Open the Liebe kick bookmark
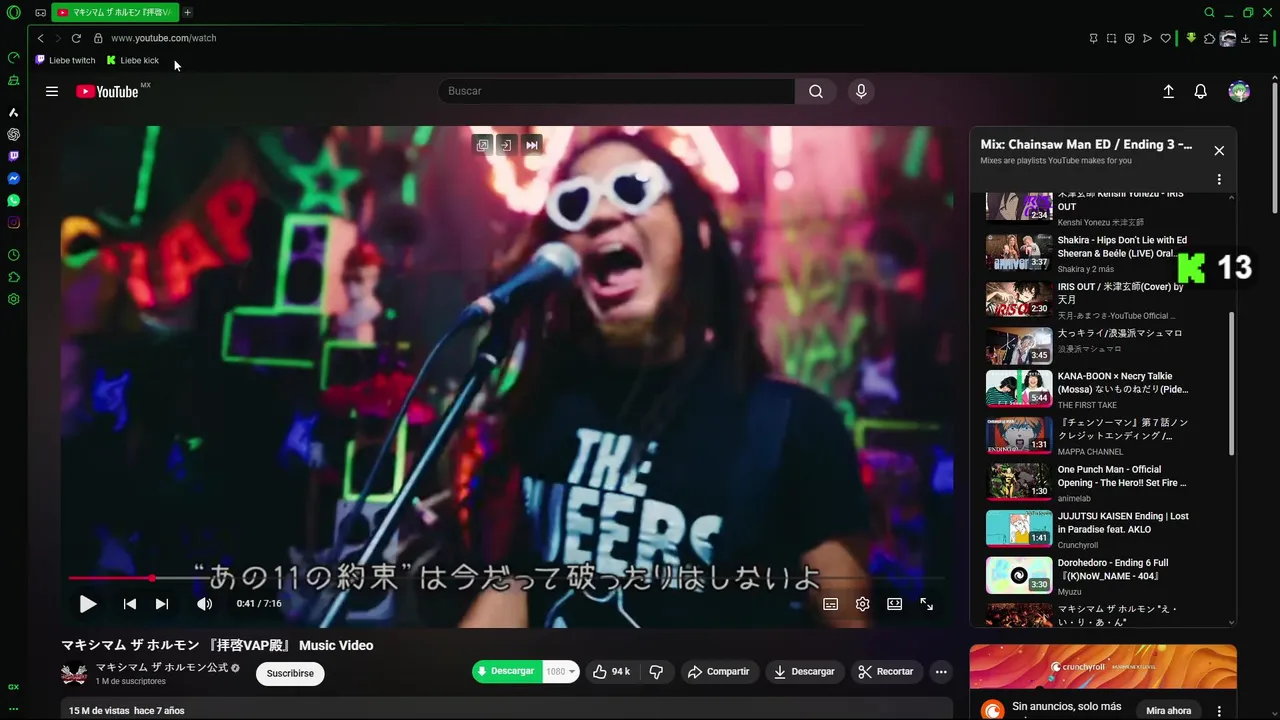This screenshot has height=720, width=1280. click(x=133, y=60)
